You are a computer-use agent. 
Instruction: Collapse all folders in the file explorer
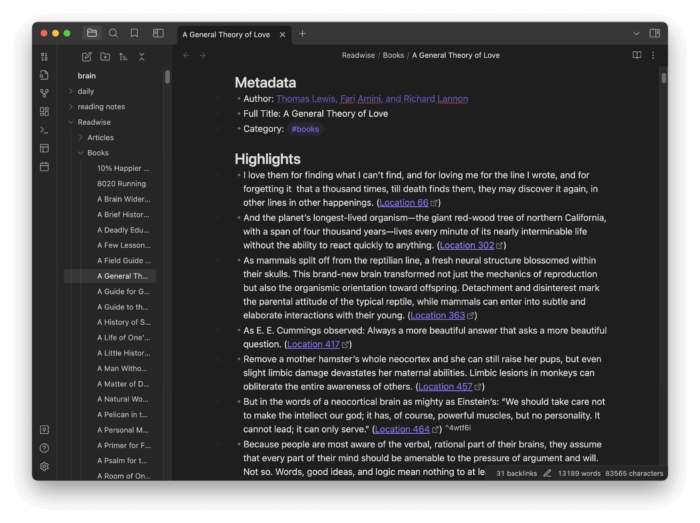[x=141, y=57]
